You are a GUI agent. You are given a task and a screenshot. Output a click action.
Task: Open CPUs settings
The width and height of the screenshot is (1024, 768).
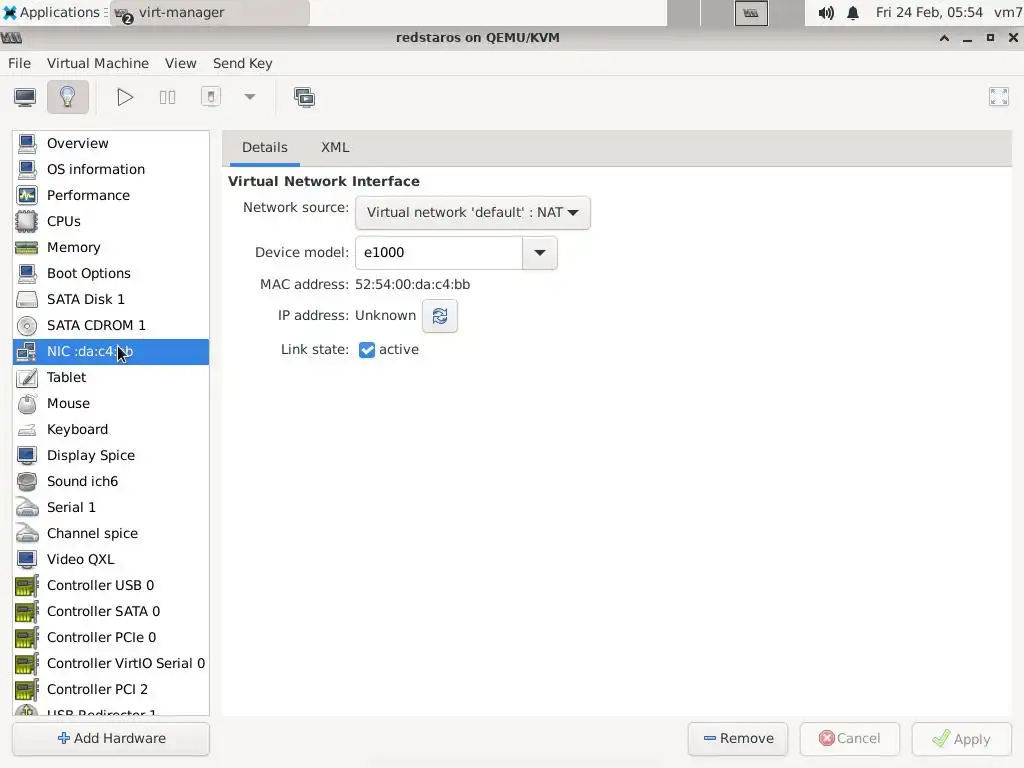pos(111,221)
